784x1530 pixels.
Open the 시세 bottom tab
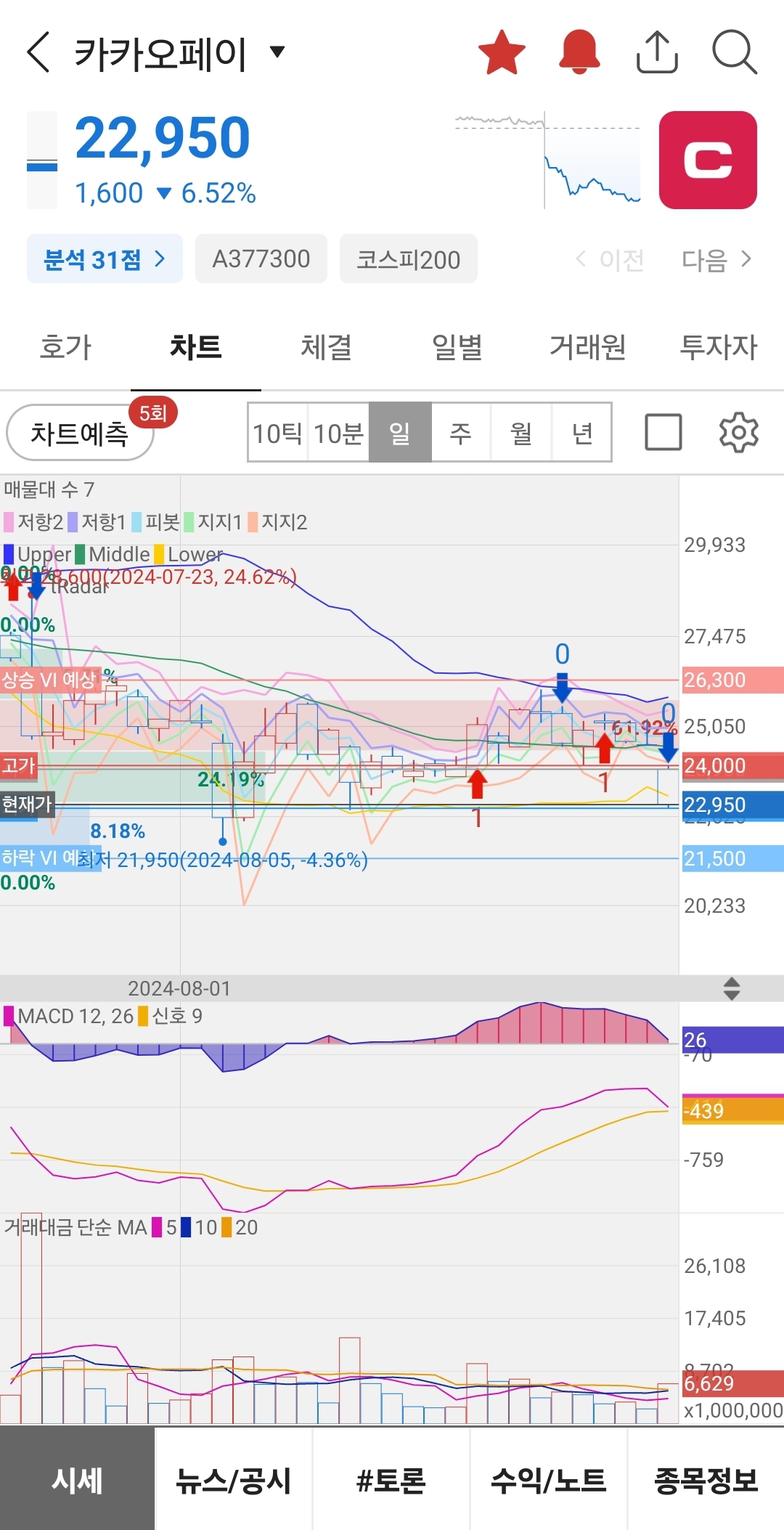(78, 1479)
